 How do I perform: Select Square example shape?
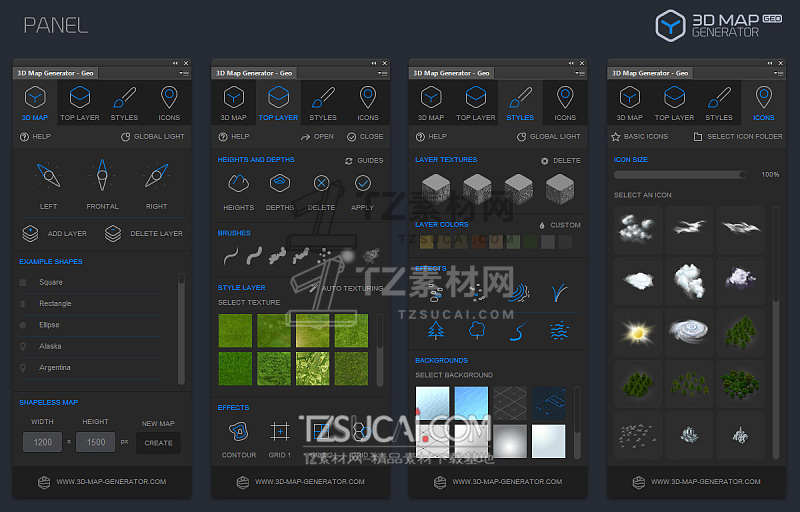tap(92, 283)
